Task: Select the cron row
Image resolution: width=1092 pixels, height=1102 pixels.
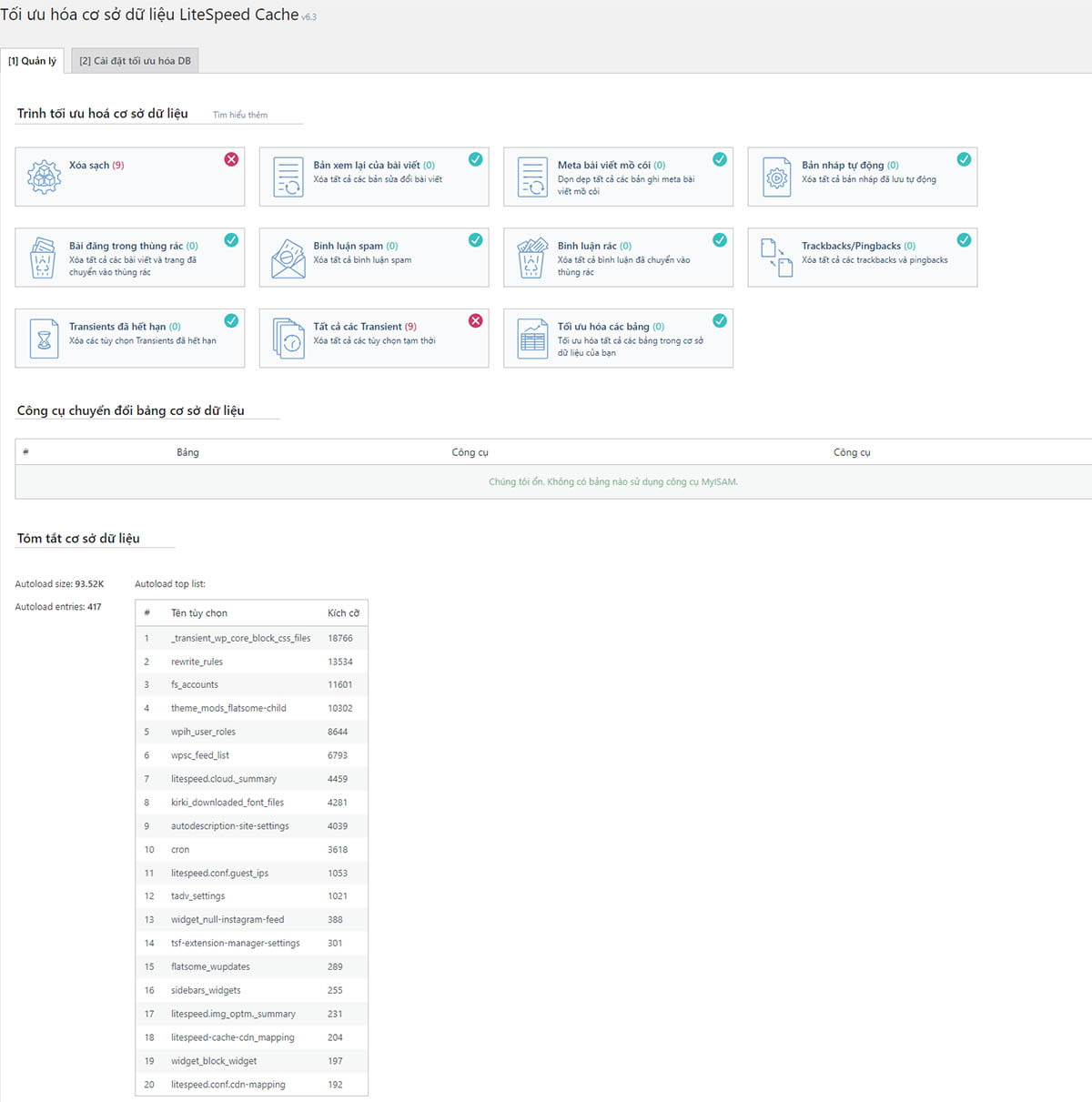Action: coord(252,850)
